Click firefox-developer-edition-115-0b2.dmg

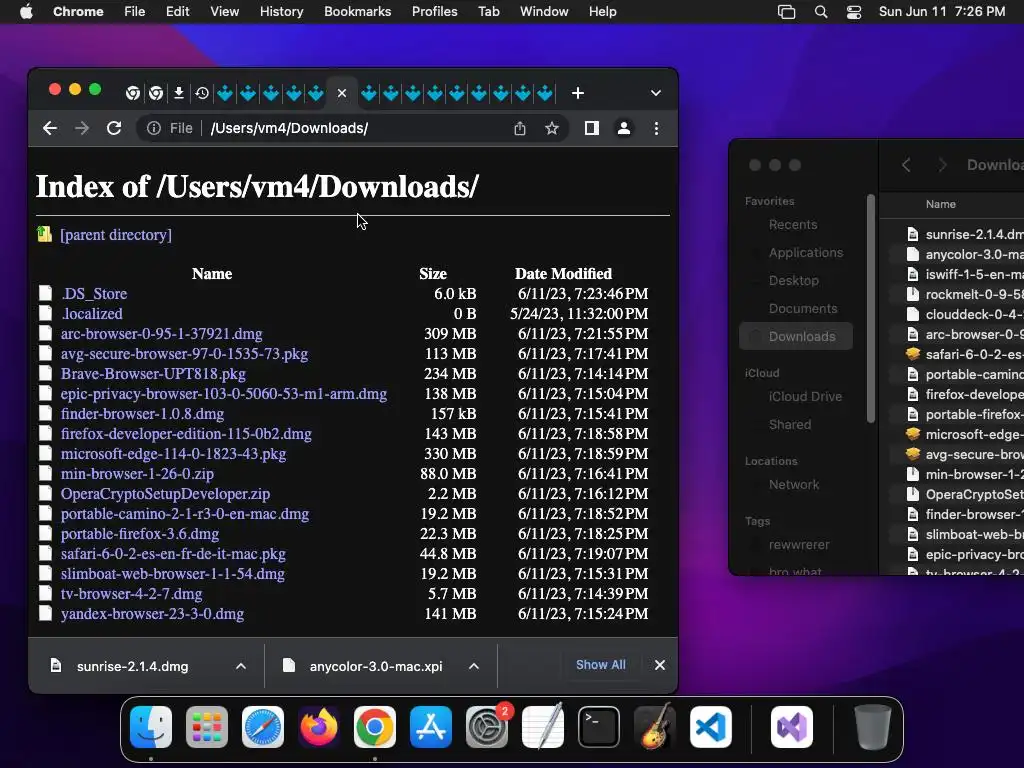(x=186, y=434)
